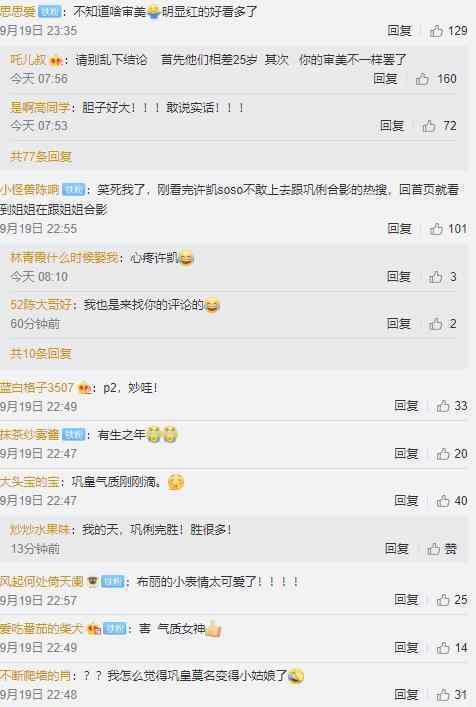
Task: Like the comment with 129 likes
Action: click(x=436, y=31)
